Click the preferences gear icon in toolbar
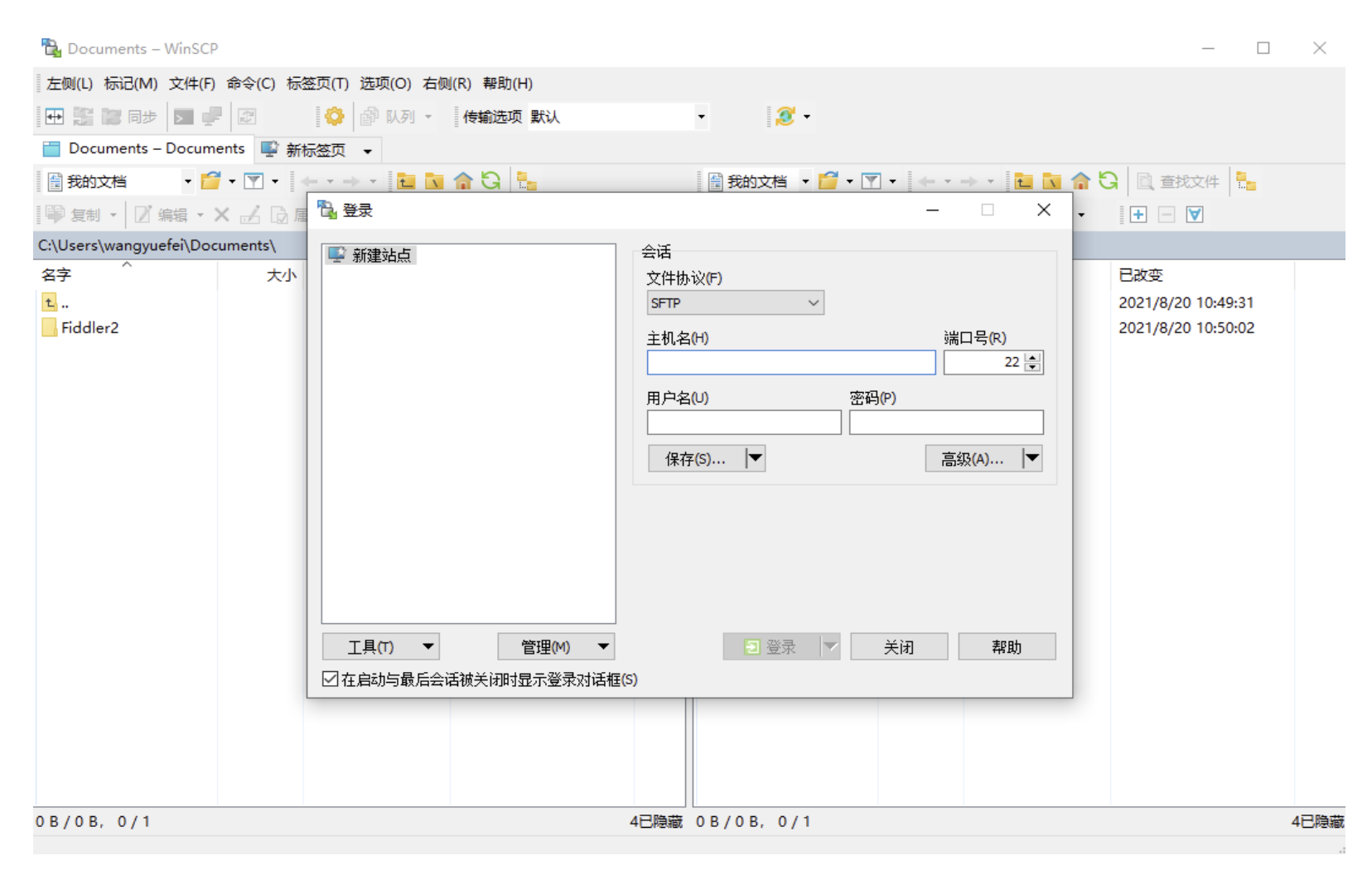 [335, 117]
